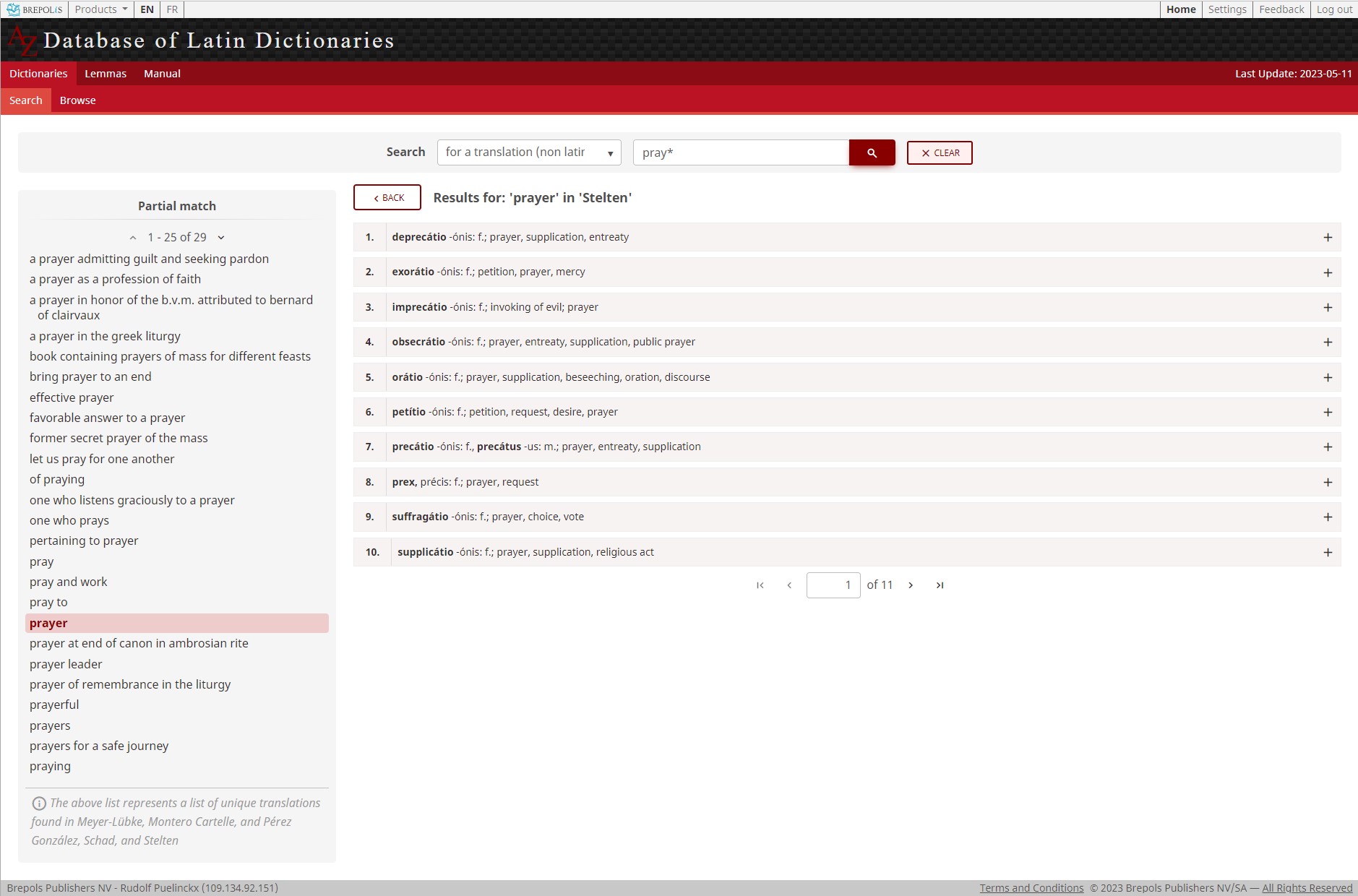Expand the deprecátio entry

(1327, 238)
